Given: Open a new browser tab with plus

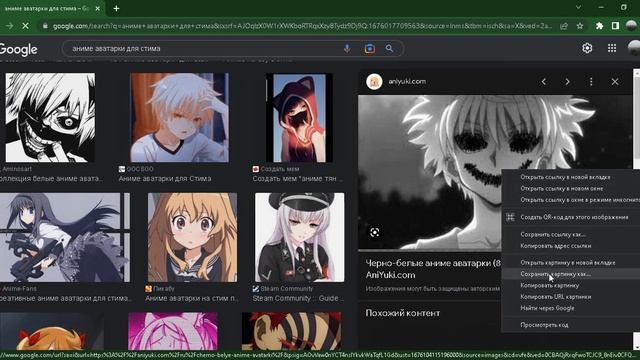Looking at the screenshot, I should point(116,8).
